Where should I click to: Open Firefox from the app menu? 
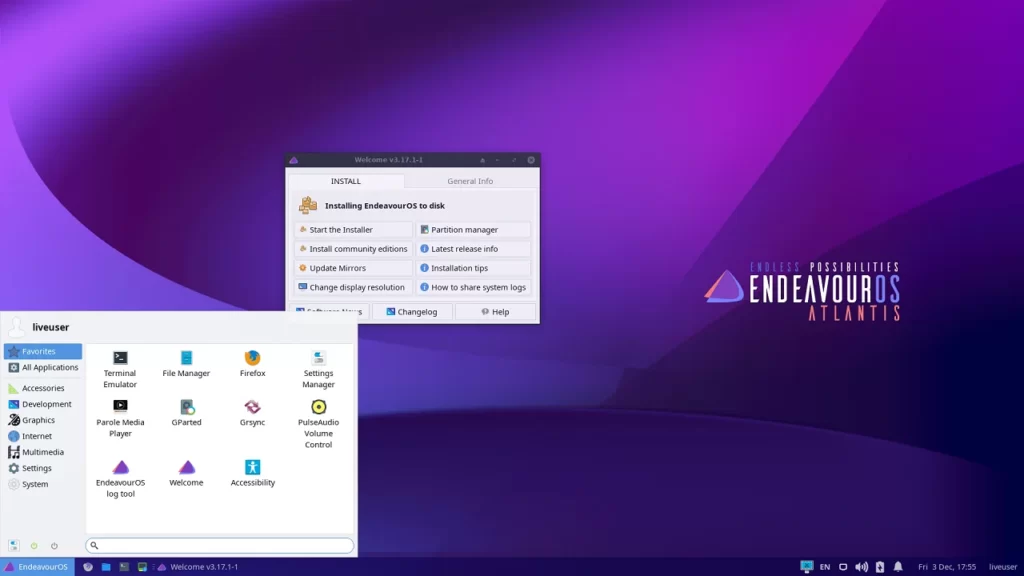[252, 358]
